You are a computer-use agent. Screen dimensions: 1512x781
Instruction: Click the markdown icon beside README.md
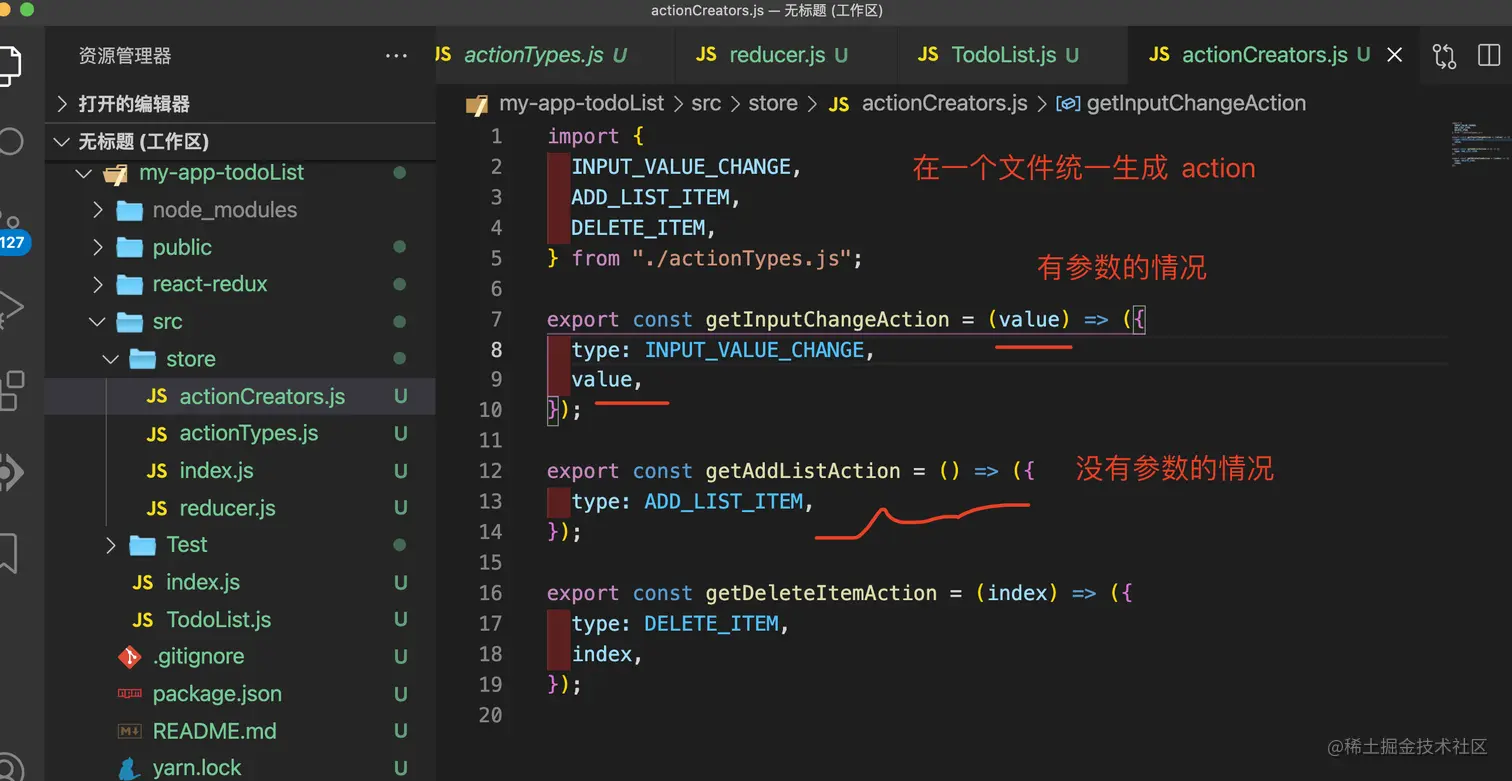click(130, 731)
